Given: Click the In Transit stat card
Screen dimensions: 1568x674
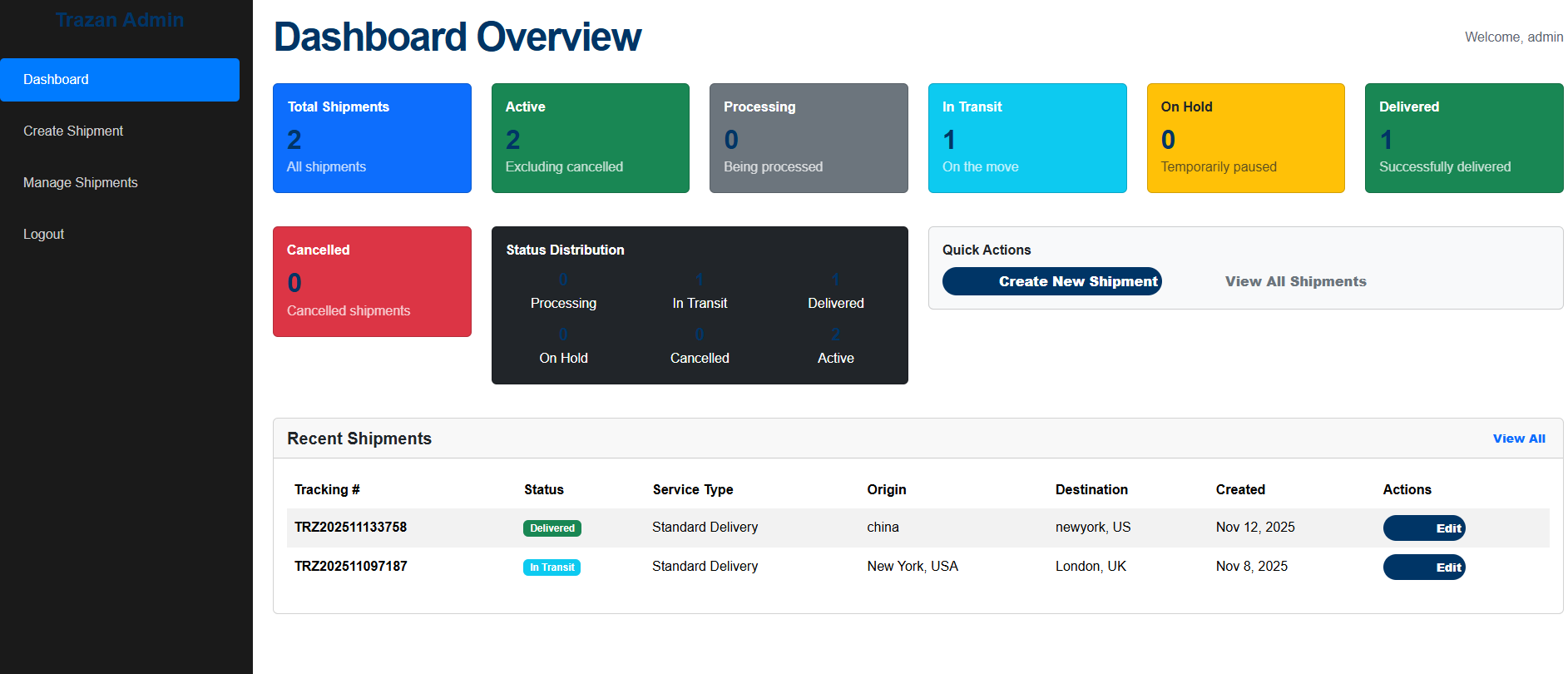Looking at the screenshot, I should pos(1026,138).
